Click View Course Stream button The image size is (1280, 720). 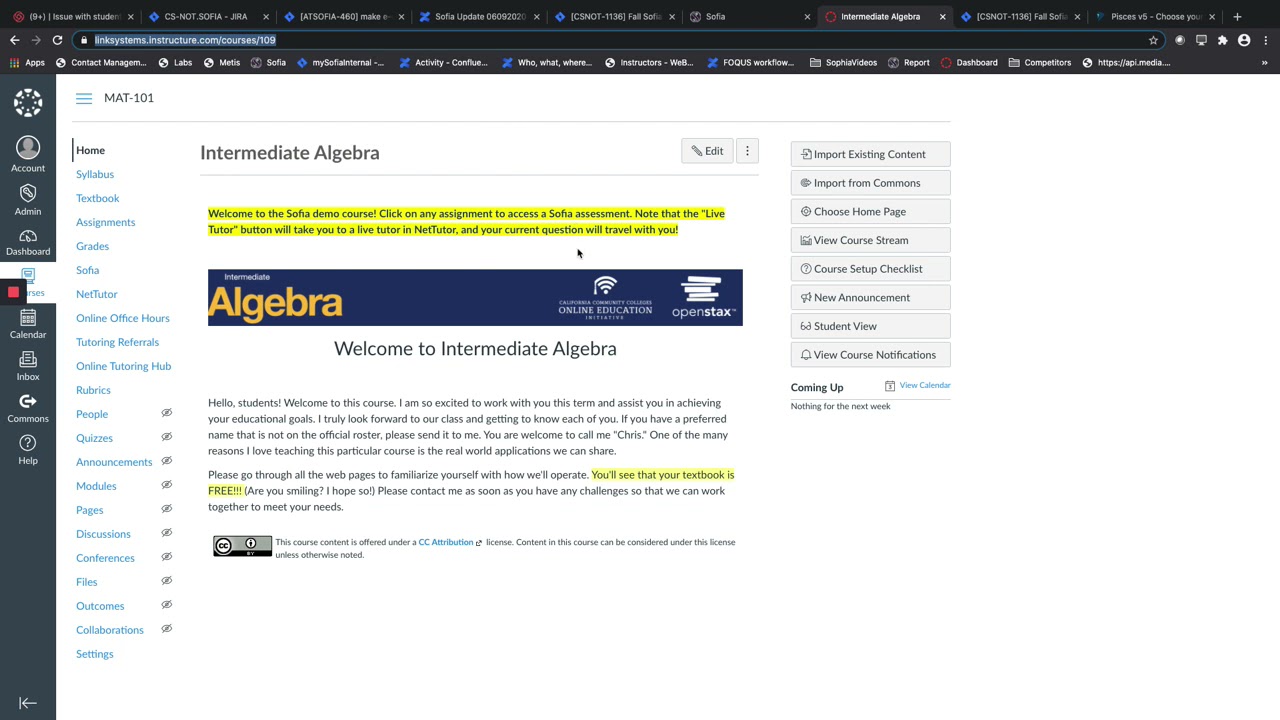870,240
